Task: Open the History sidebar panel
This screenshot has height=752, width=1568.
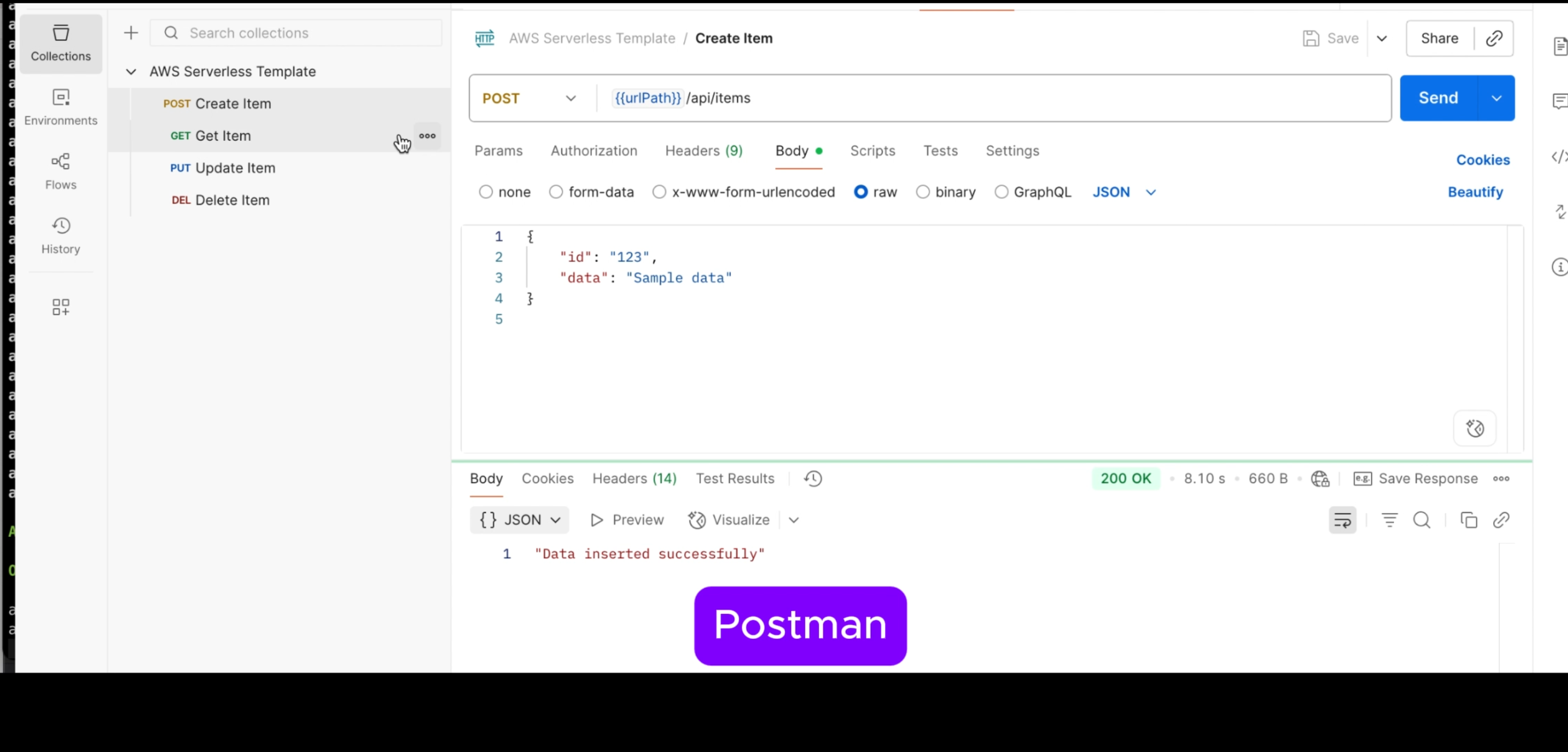Action: pyautogui.click(x=60, y=235)
